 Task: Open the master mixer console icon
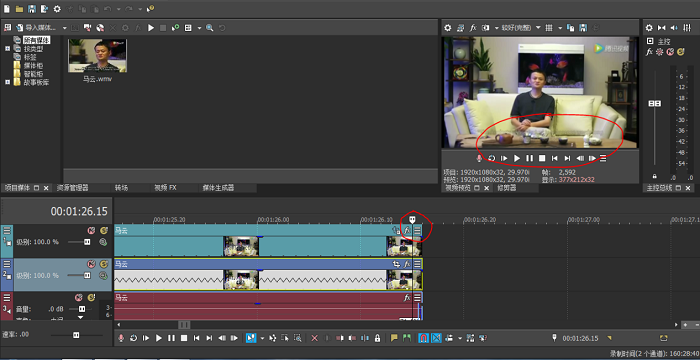point(687,28)
